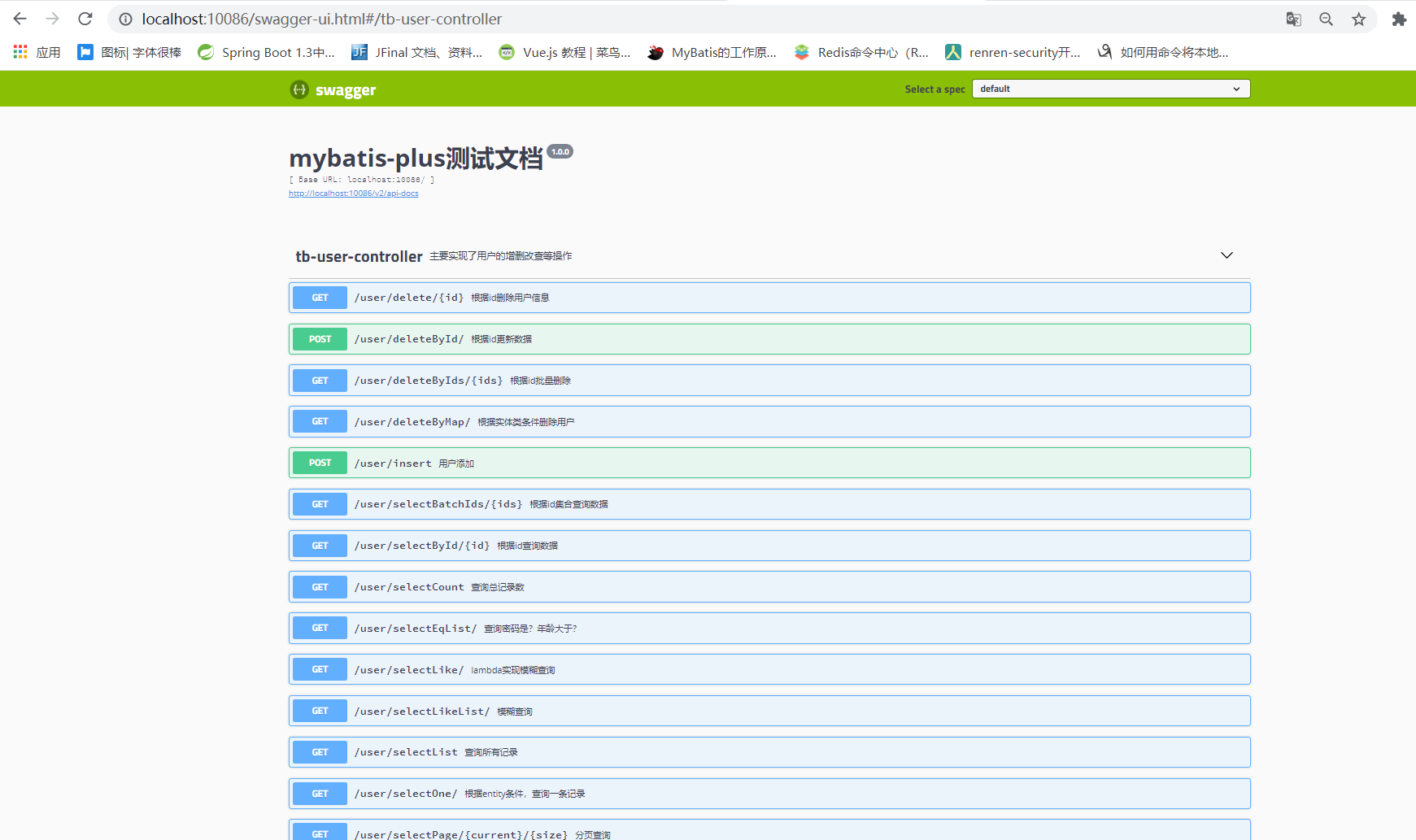This screenshot has height=840, width=1416.
Task: Click the swagger logo
Action: coord(333,89)
